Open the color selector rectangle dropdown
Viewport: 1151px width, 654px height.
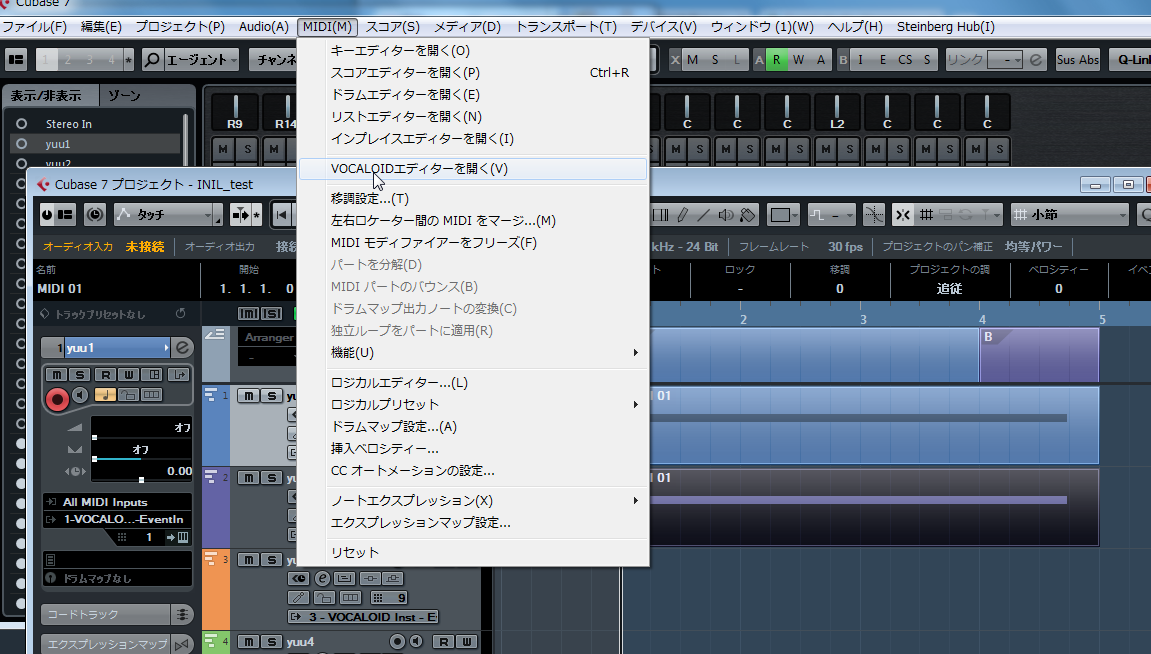(x=783, y=214)
